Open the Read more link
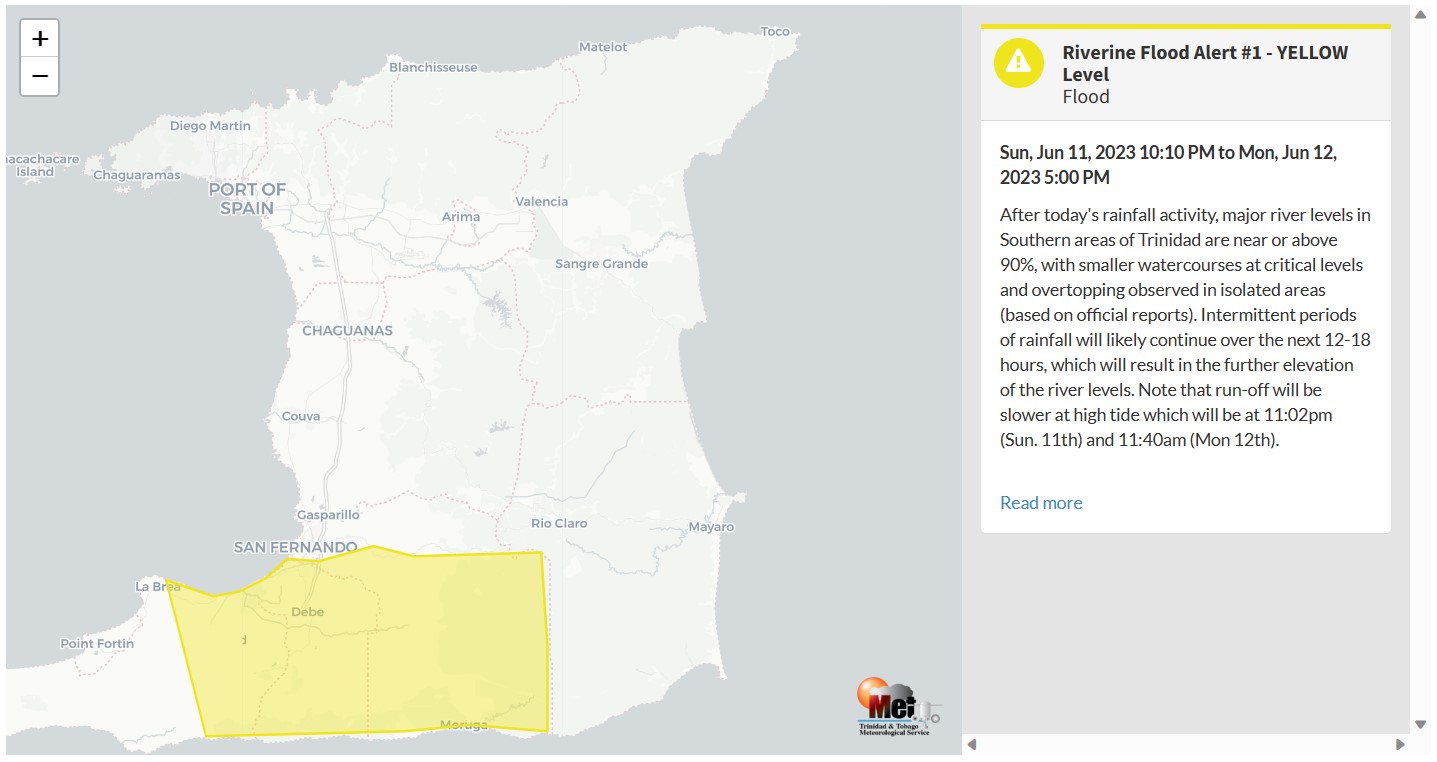Screen dimensions: 1437x762 point(1041,502)
